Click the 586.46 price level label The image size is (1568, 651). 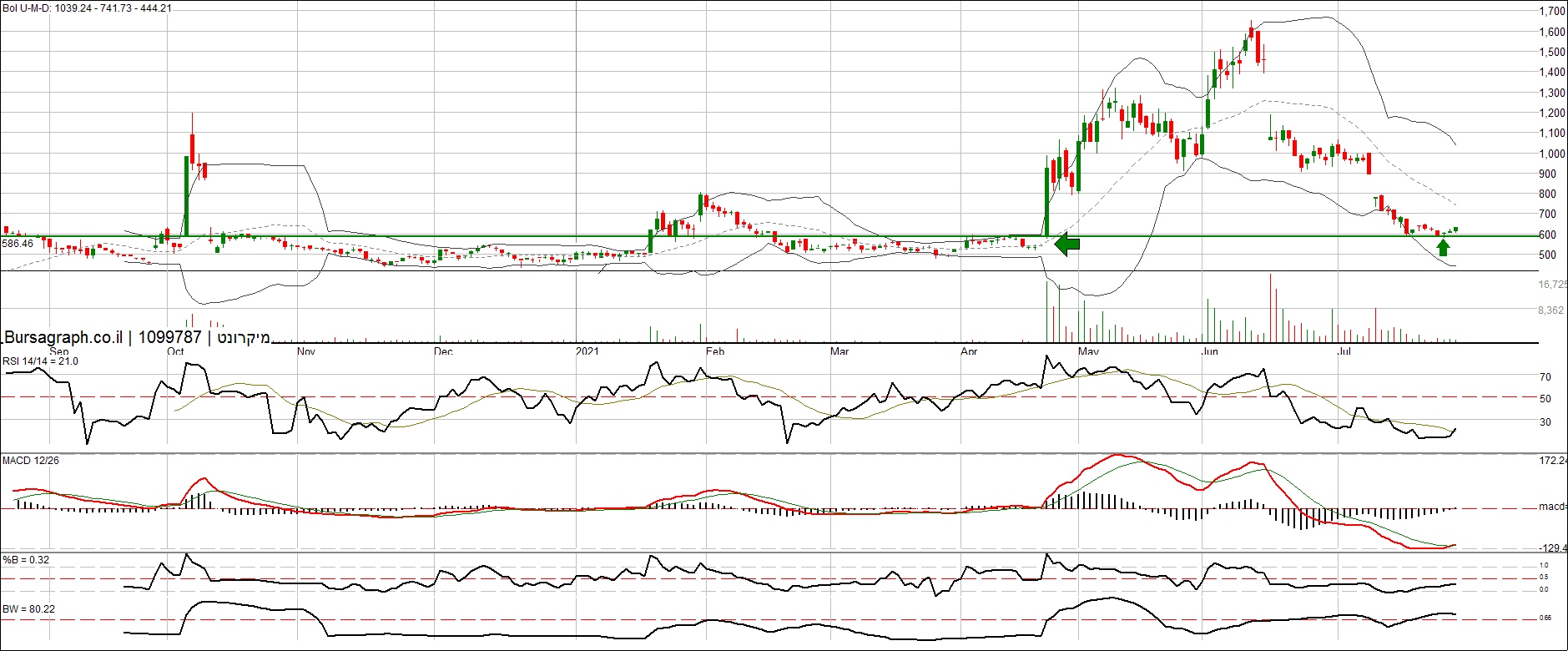point(18,244)
